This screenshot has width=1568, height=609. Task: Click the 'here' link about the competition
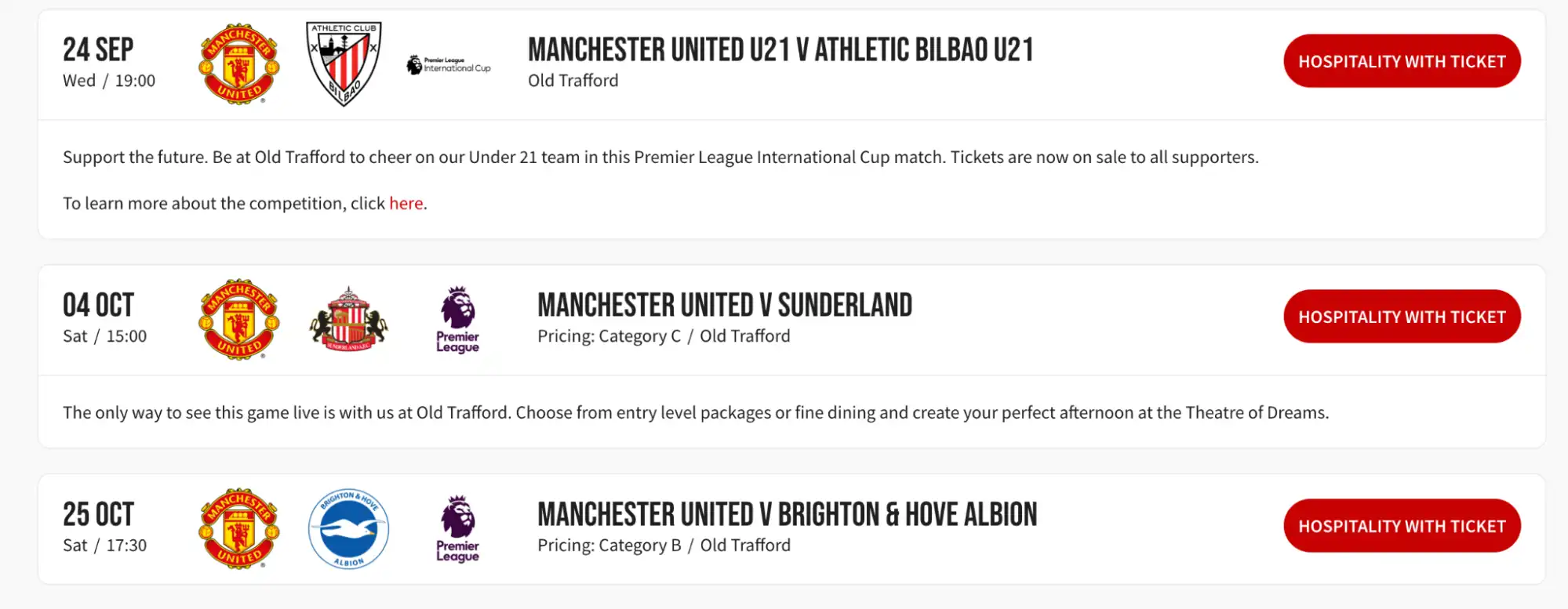pyautogui.click(x=406, y=203)
